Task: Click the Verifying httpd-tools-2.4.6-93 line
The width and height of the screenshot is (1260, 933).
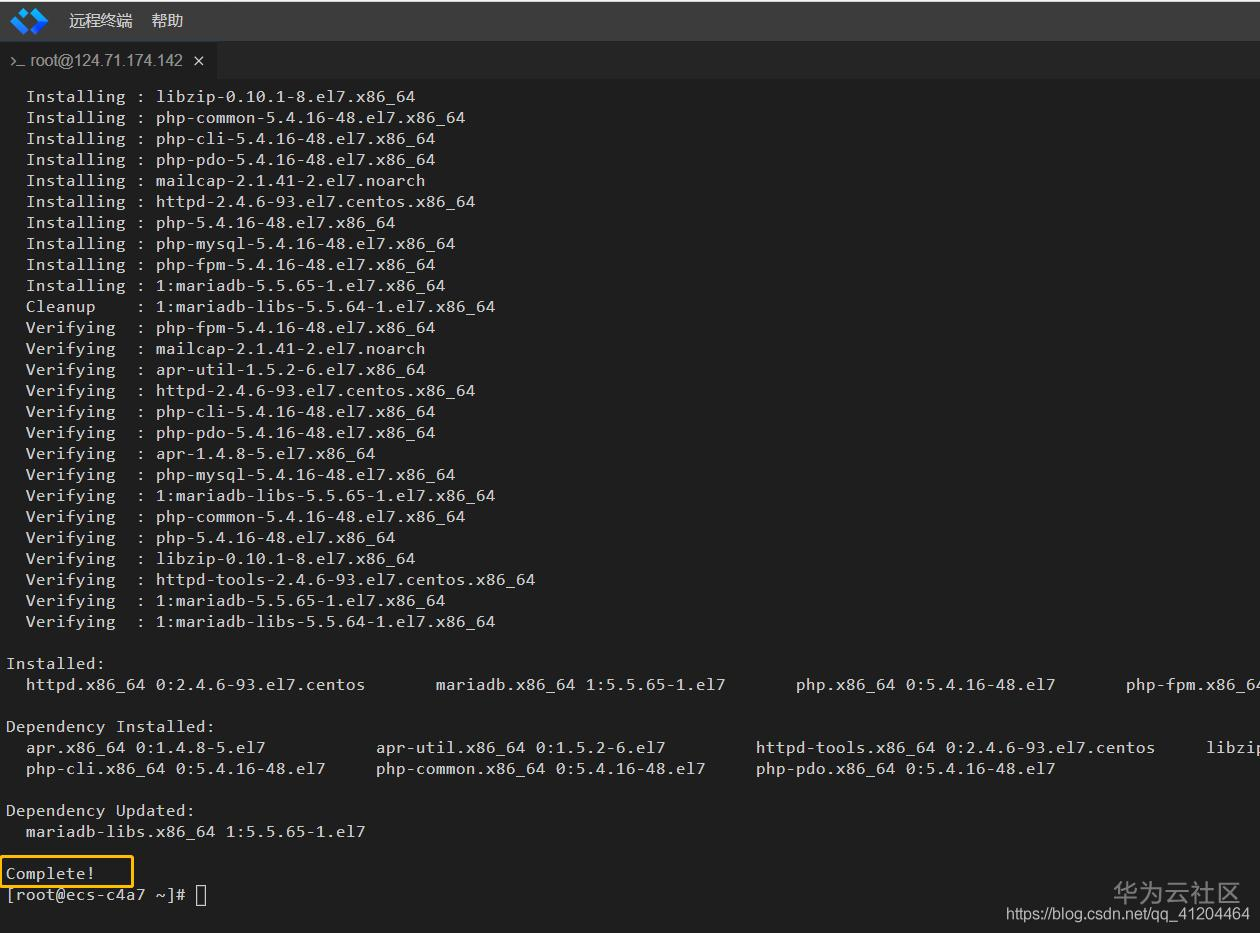Action: tap(280, 580)
